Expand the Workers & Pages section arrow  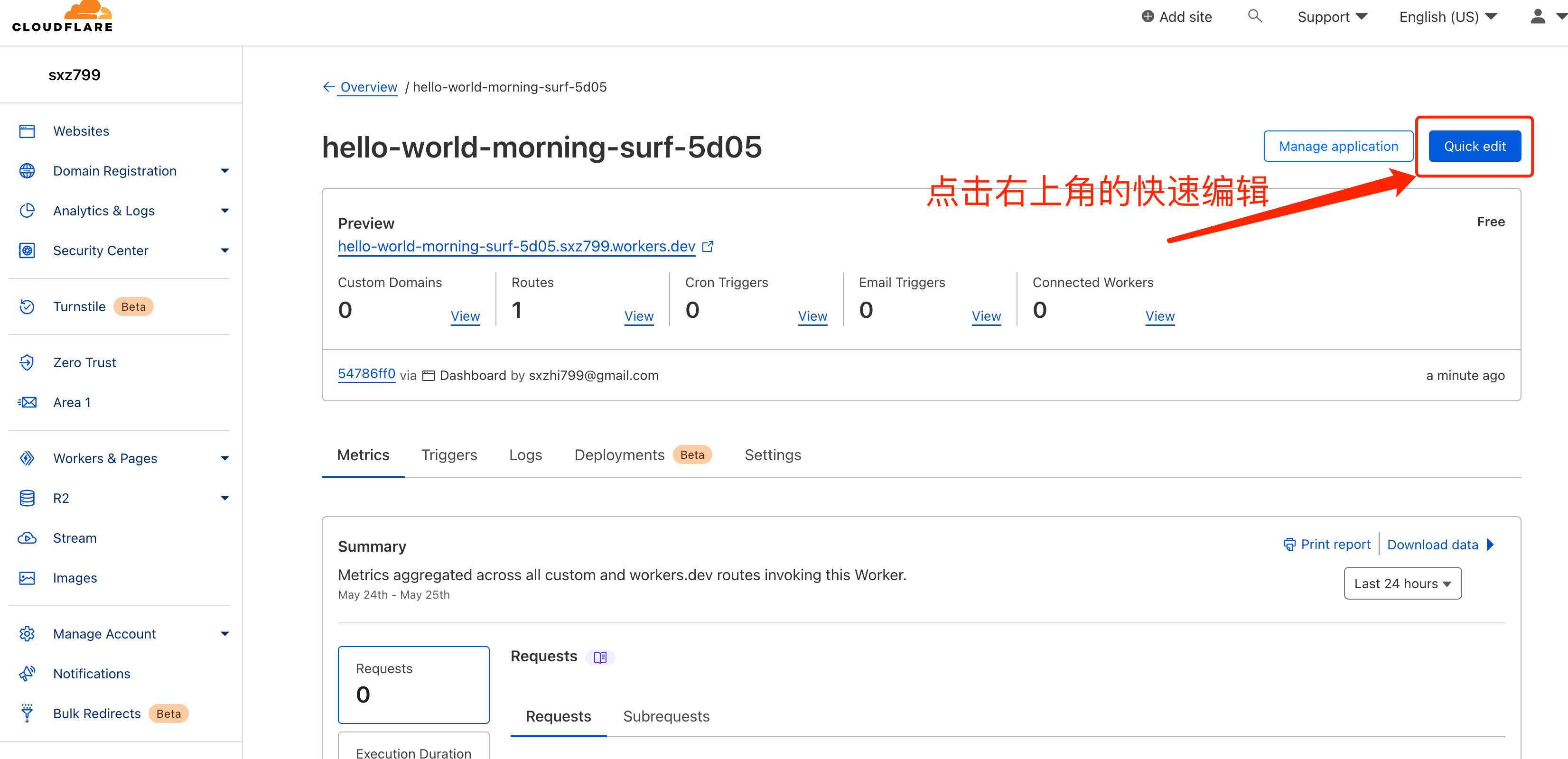224,458
